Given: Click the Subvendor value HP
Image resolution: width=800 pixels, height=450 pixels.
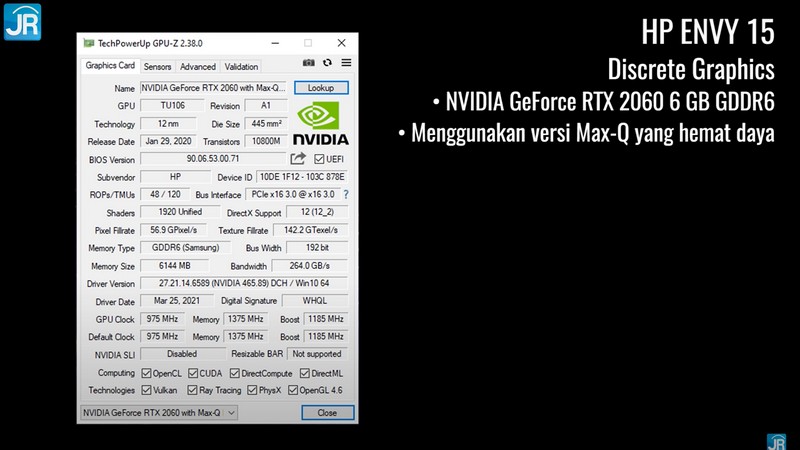Looking at the screenshot, I should tap(175, 177).
